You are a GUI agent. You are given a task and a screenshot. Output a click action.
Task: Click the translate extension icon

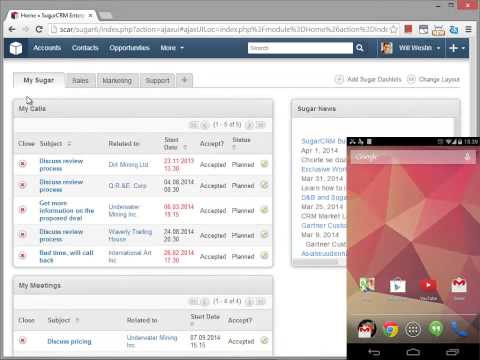click(454, 29)
